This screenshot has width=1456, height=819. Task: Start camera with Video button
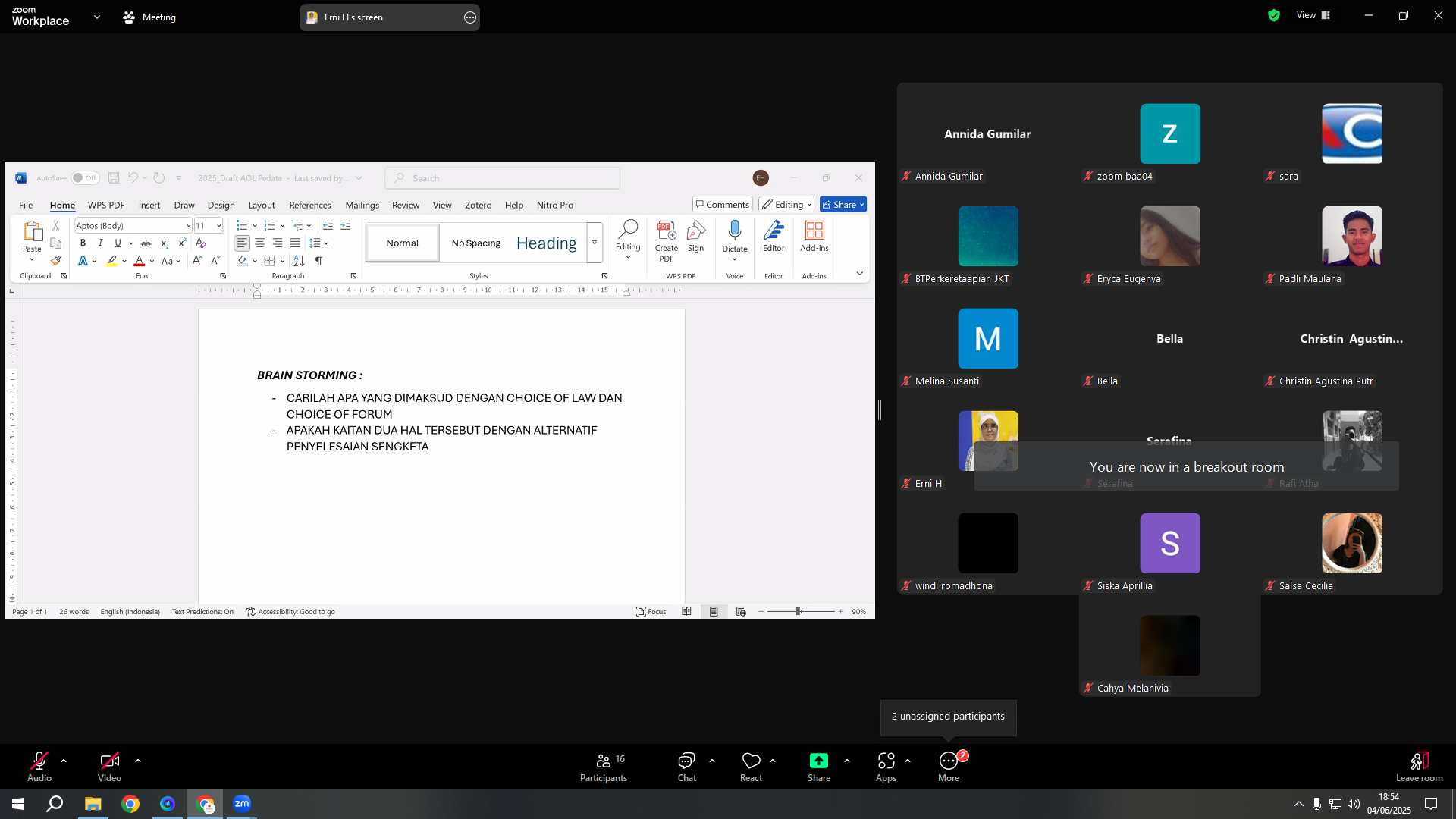(109, 767)
